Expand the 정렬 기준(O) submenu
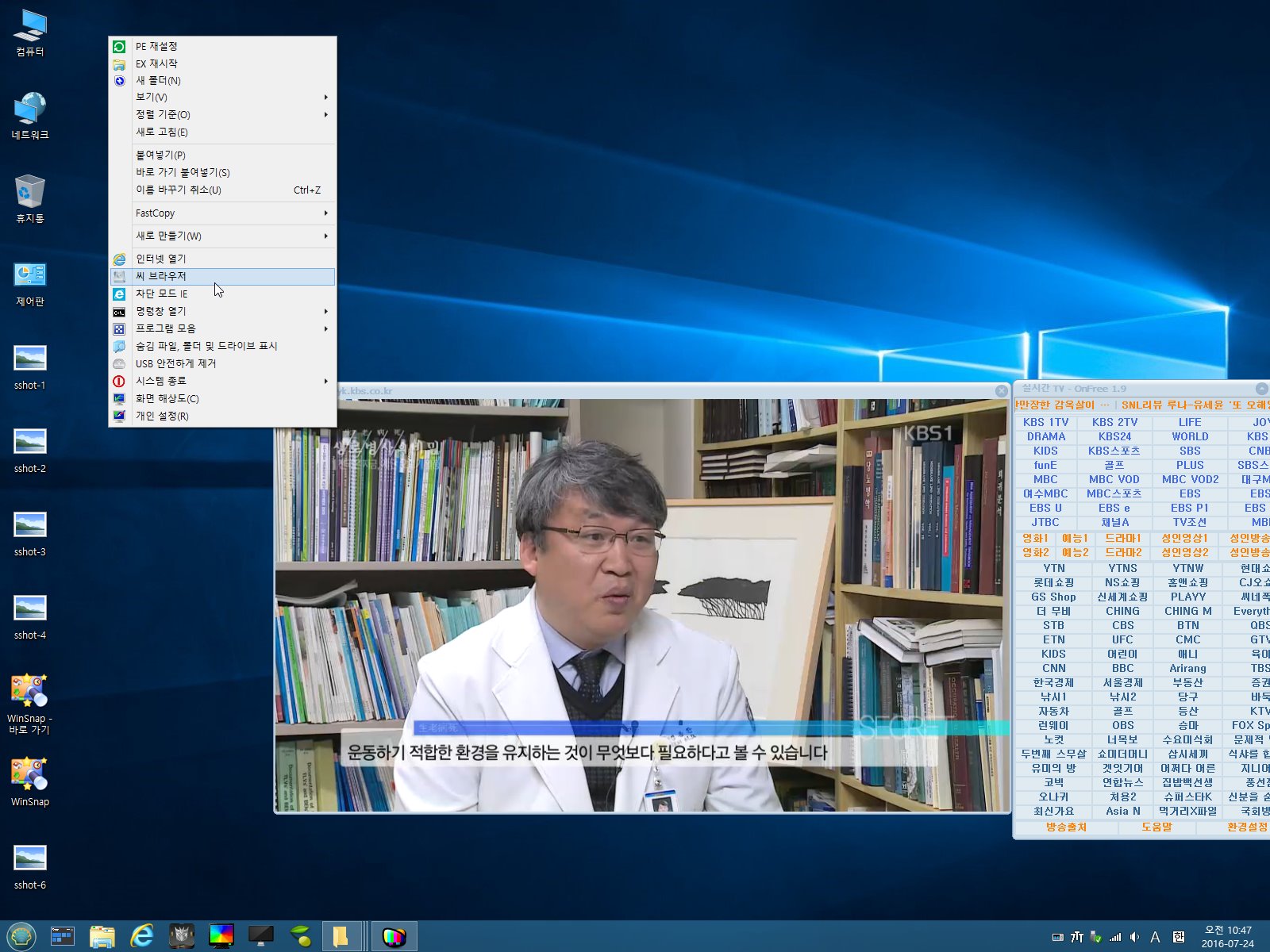Image resolution: width=1270 pixels, height=952 pixels. pyautogui.click(x=222, y=114)
